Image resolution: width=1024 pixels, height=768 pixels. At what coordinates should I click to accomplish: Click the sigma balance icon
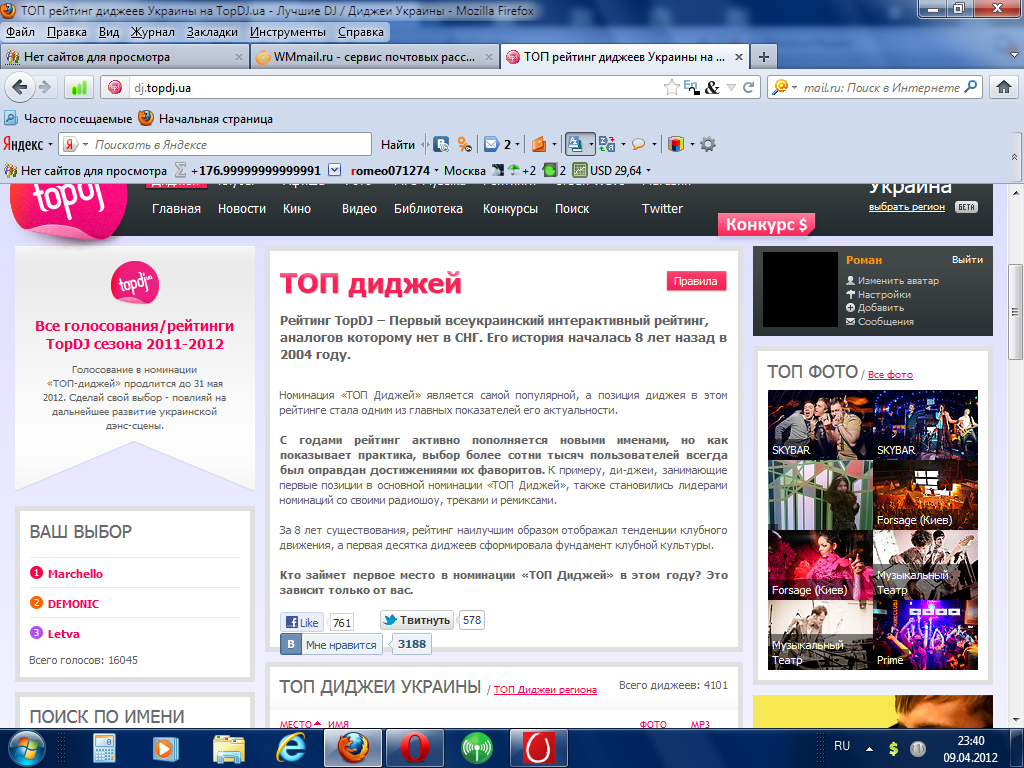pyautogui.click(x=180, y=170)
